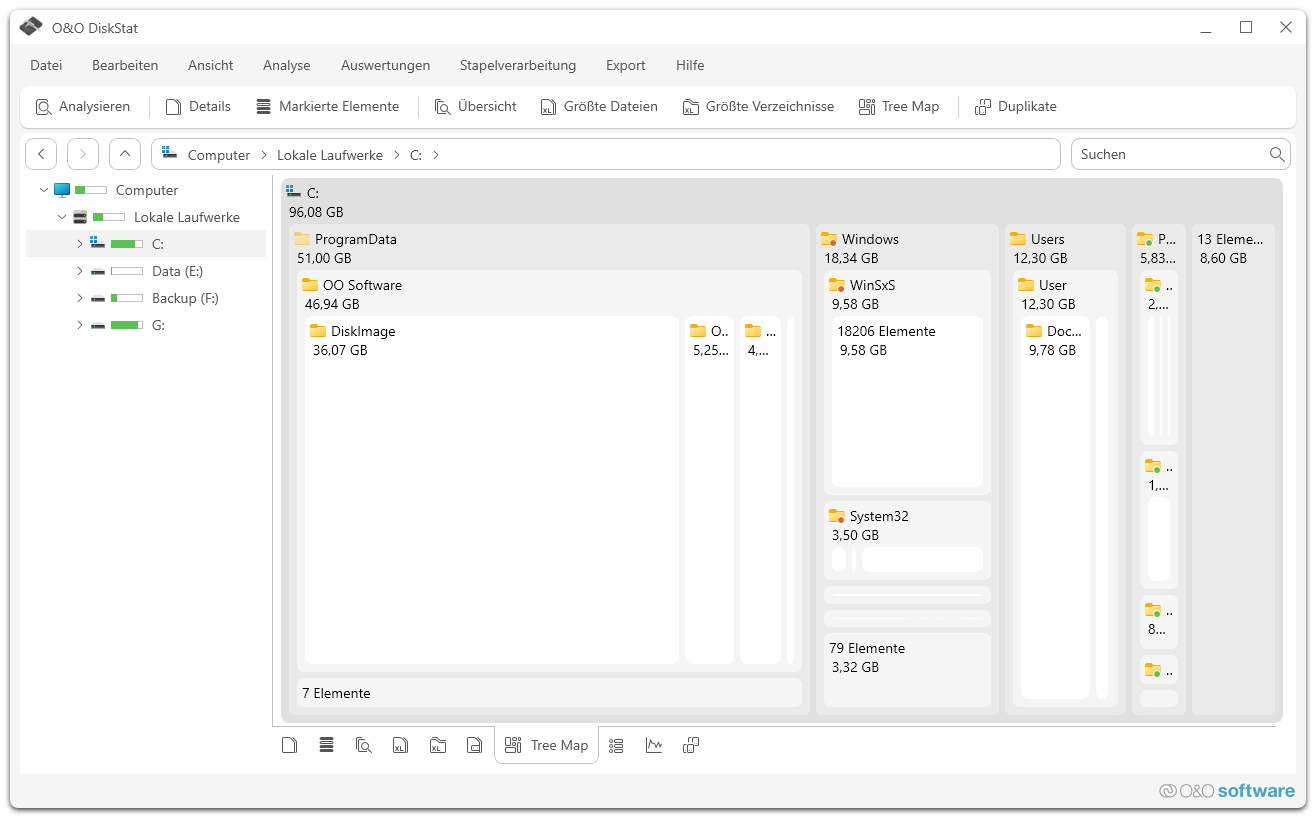Image resolution: width=1316 pixels, height=818 pixels.
Task: Click breadcrumb chevron after C:
Action: click(436, 155)
